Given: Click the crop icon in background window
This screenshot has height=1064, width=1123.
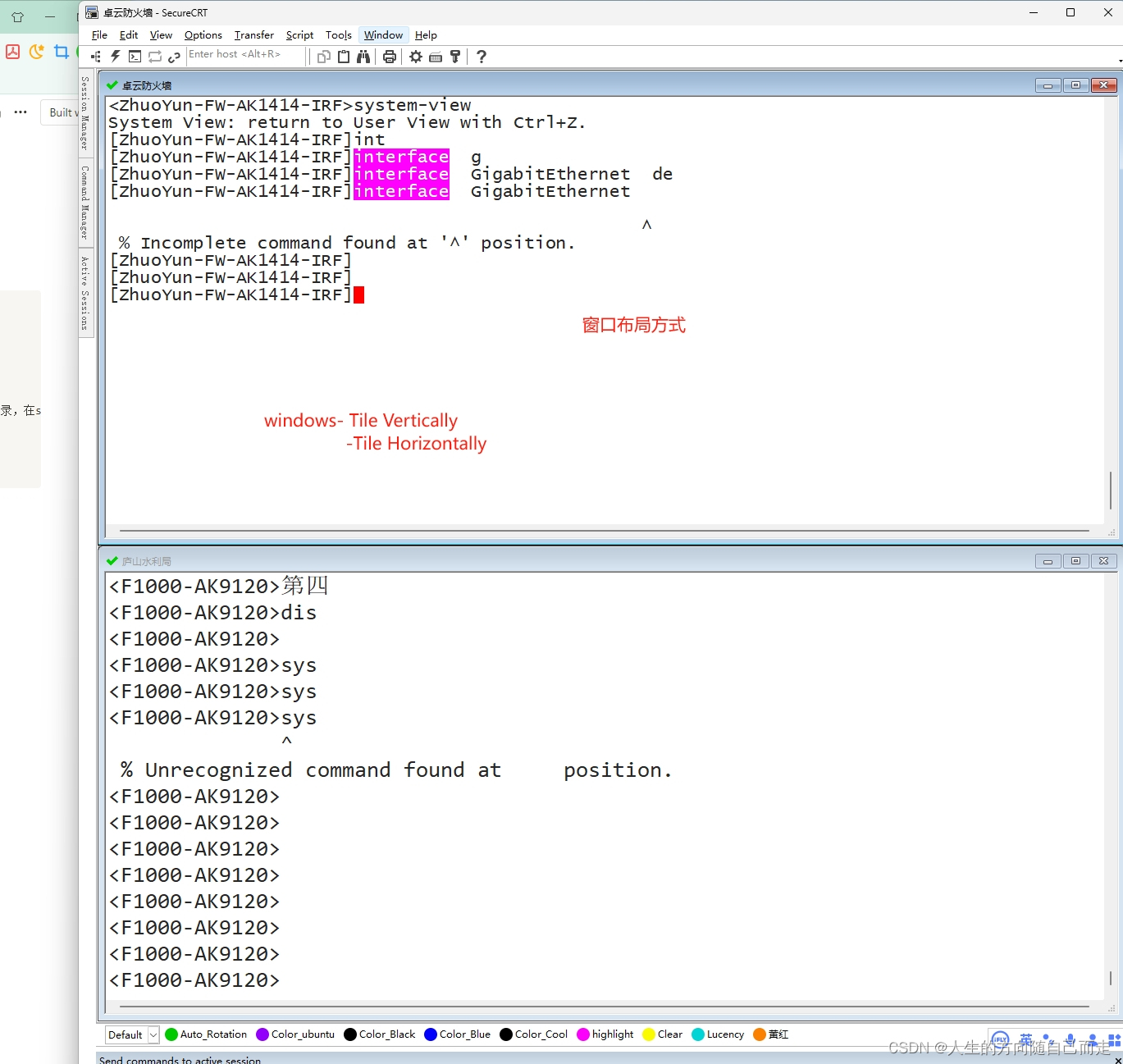Looking at the screenshot, I should point(62,52).
